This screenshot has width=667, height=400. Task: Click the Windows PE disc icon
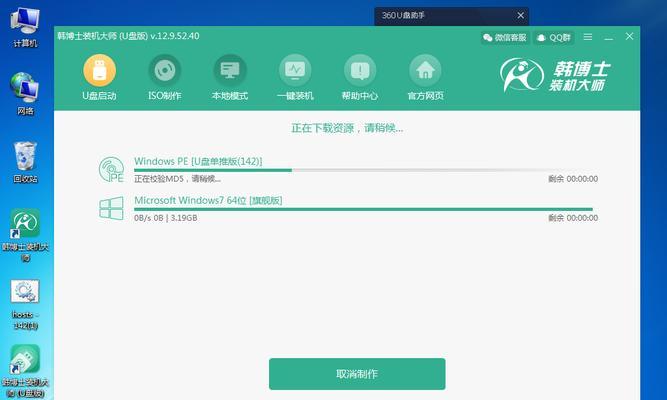click(111, 170)
